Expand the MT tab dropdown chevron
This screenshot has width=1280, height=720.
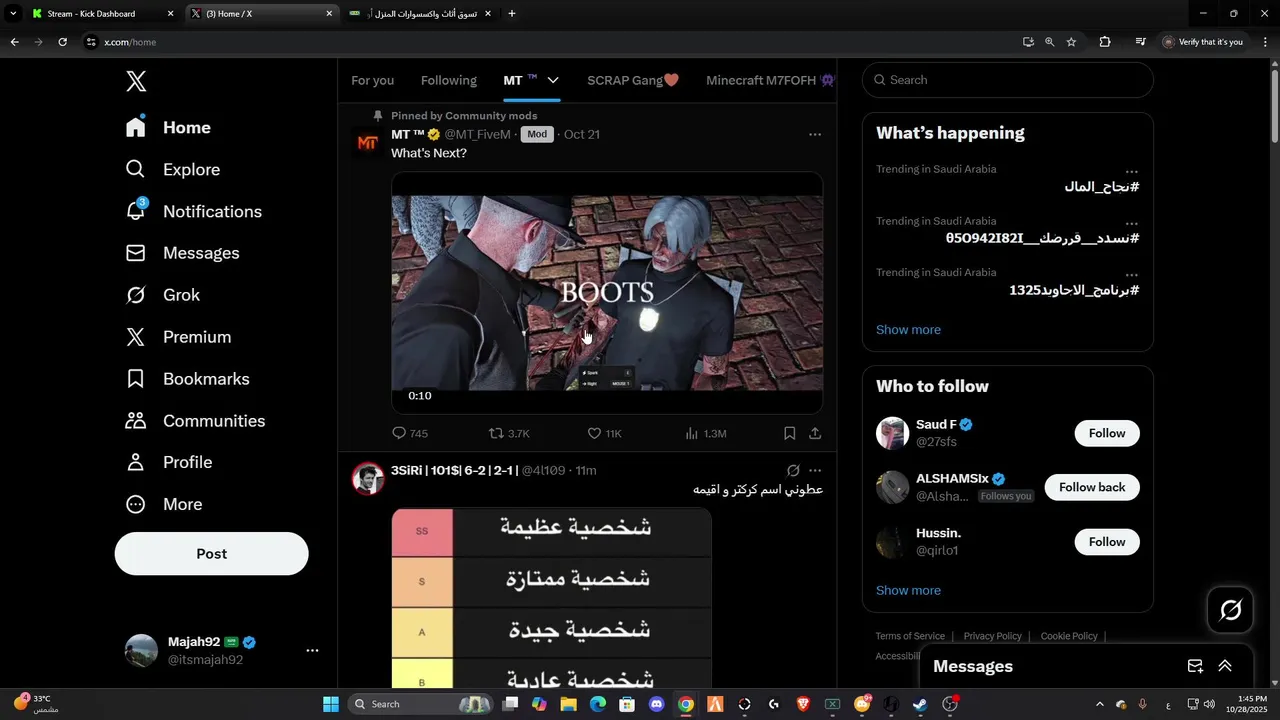click(x=553, y=80)
